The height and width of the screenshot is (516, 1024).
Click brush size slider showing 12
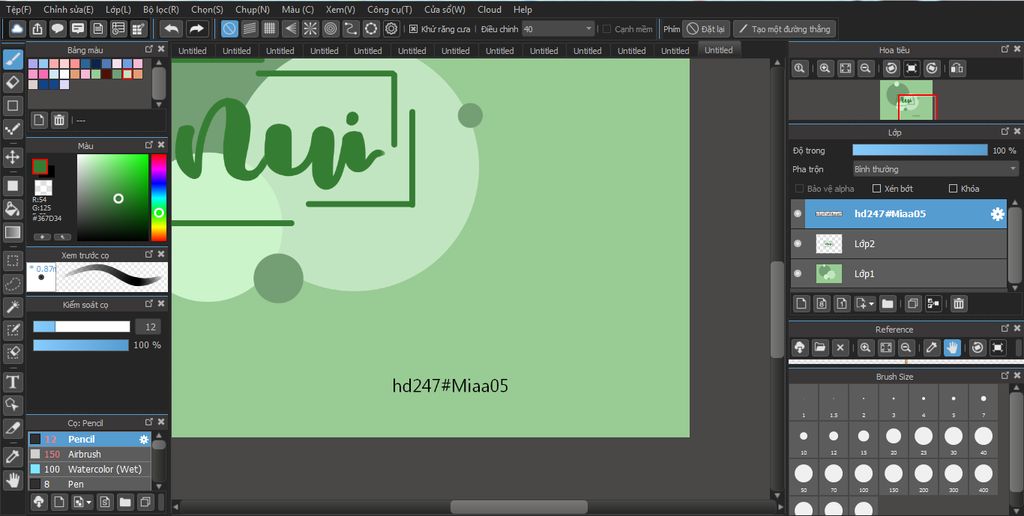pos(82,327)
